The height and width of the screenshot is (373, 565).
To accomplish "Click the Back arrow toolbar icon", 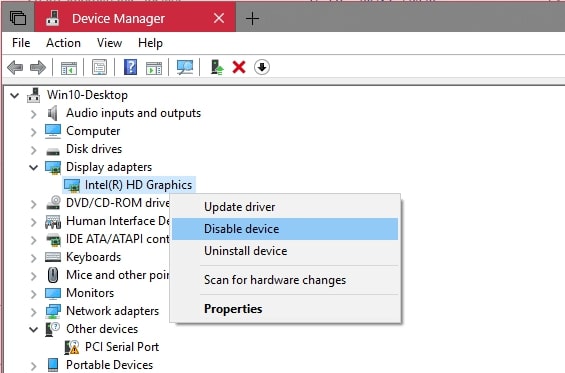I will point(15,67).
